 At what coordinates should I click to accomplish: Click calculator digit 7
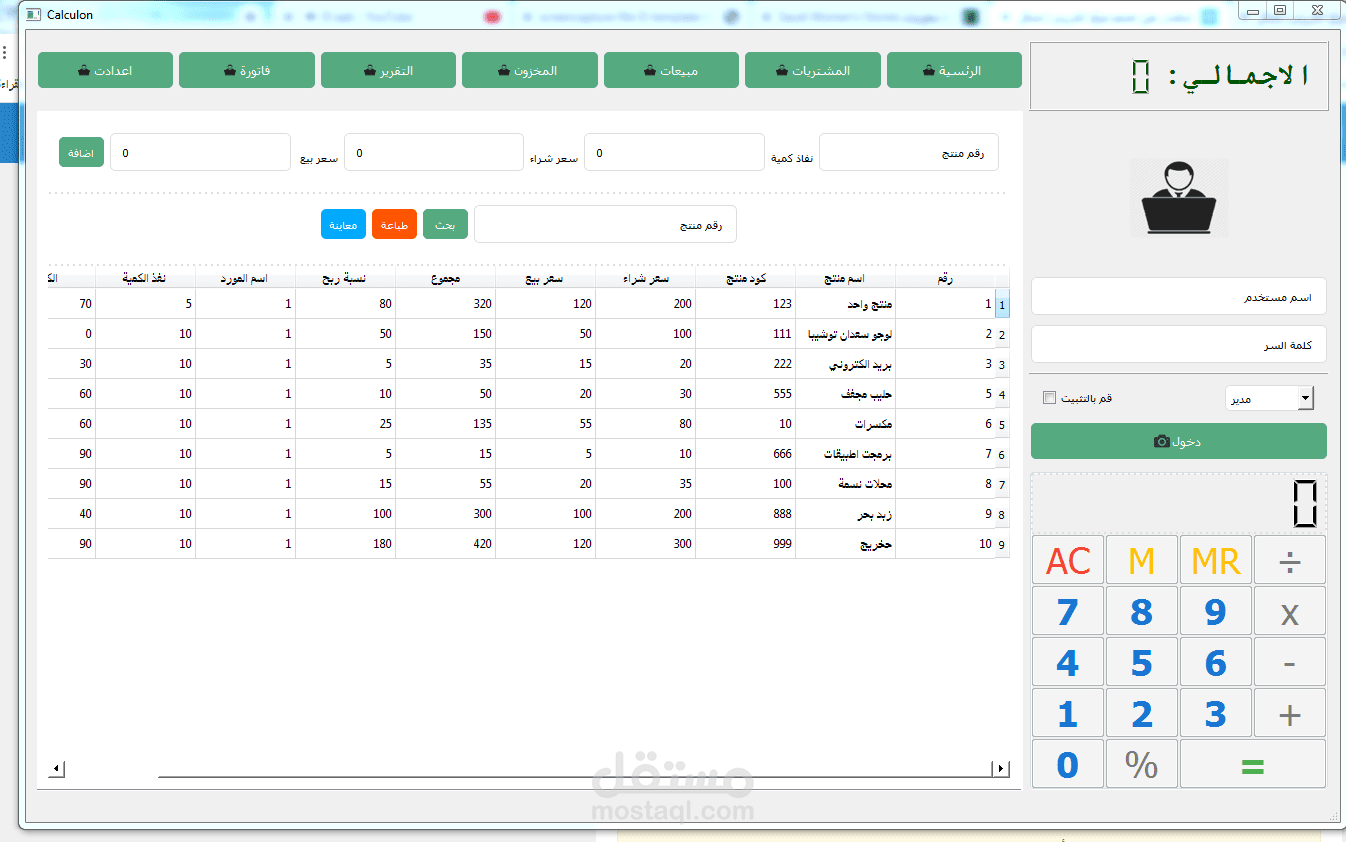tap(1068, 611)
